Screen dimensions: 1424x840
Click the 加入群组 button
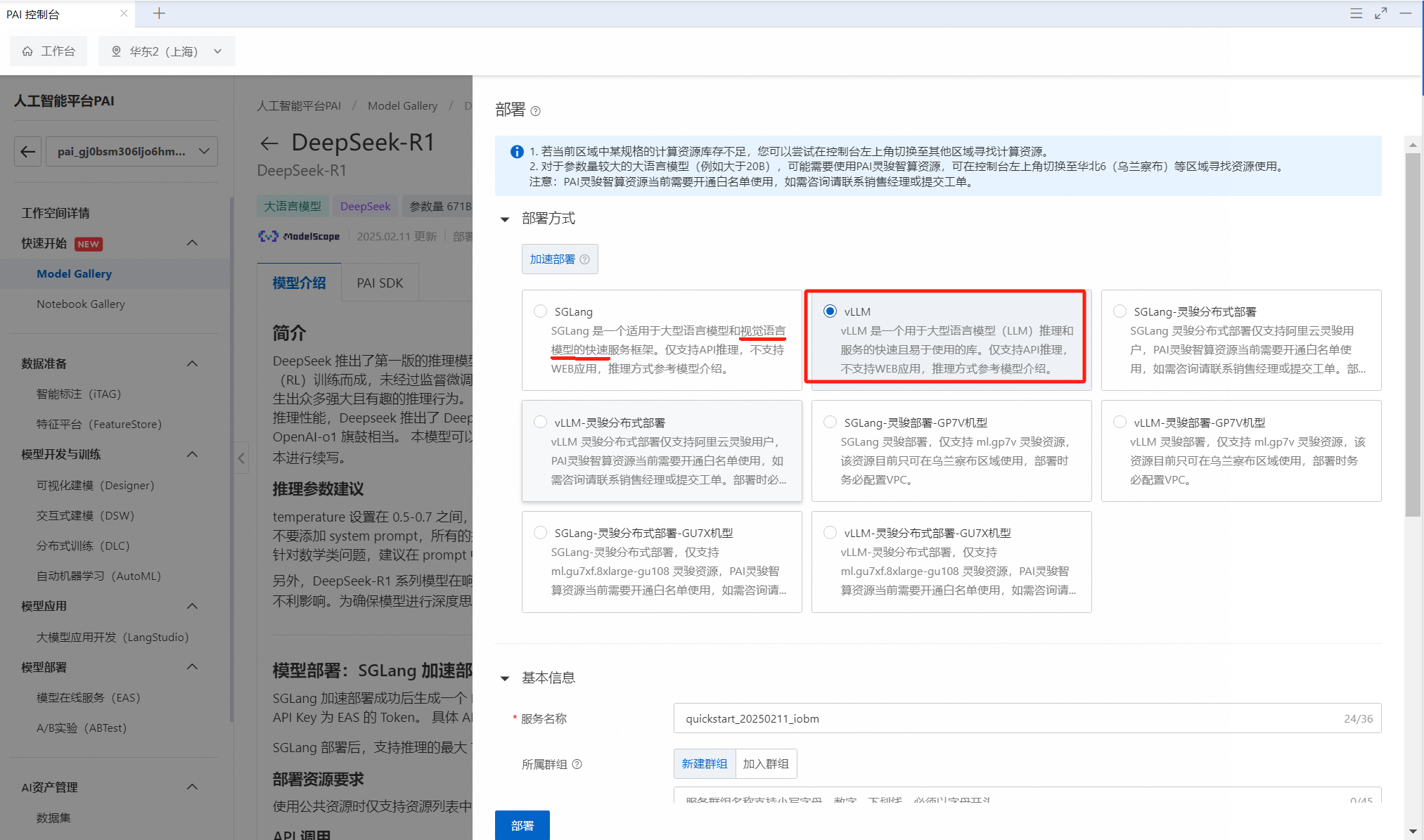point(766,763)
